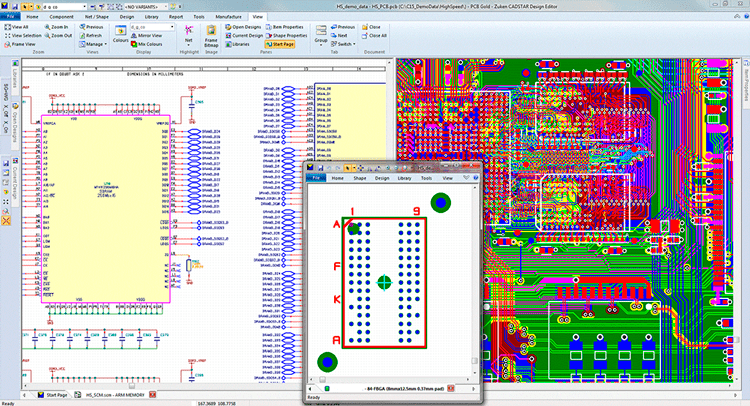Toggle the Start Page pane button
Image resolution: width=750 pixels, height=406 pixels.
281,45
